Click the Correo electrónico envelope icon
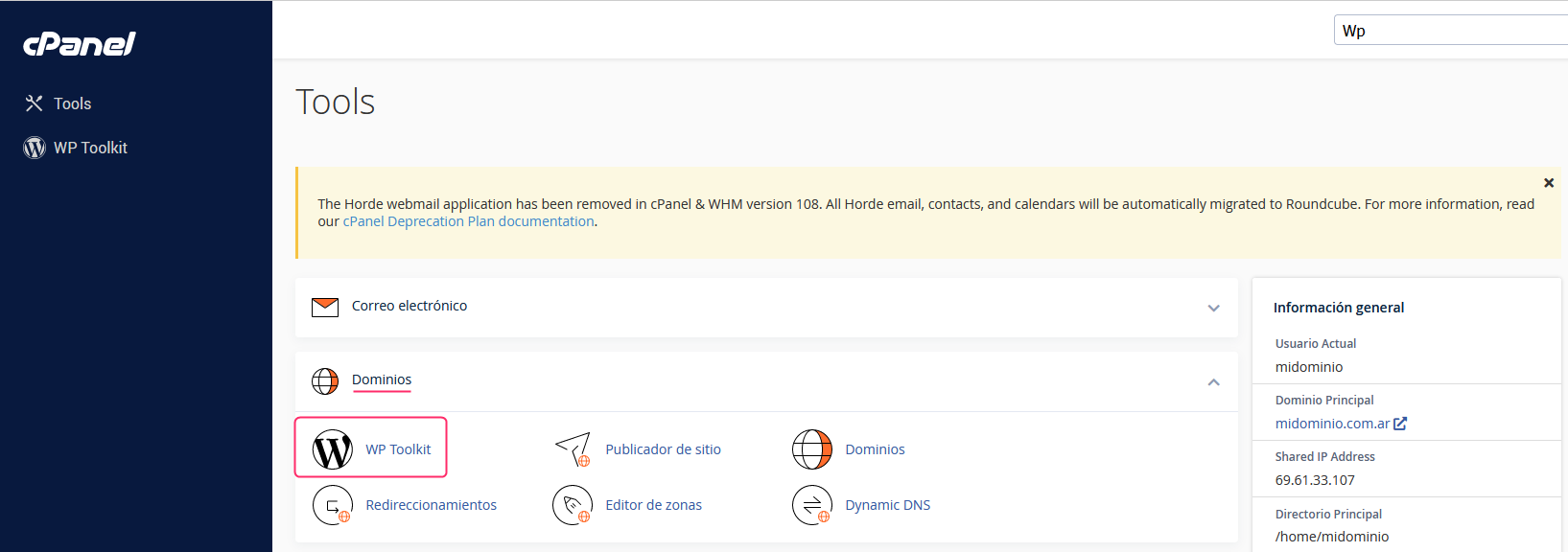 click(x=325, y=307)
